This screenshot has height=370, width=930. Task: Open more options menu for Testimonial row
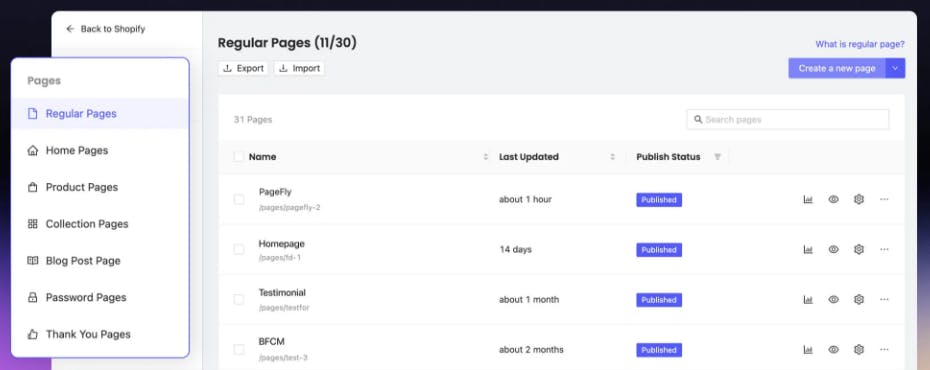884,299
